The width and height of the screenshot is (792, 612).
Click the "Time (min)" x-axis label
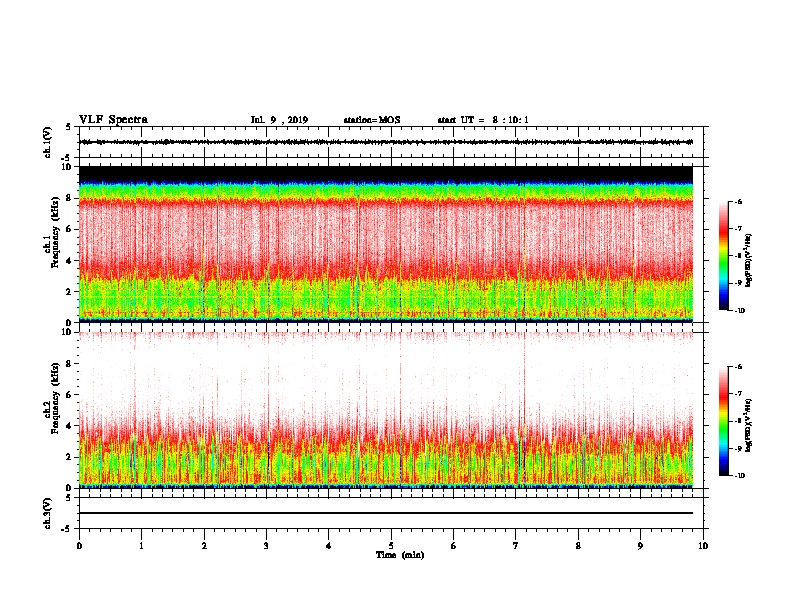coord(400,555)
